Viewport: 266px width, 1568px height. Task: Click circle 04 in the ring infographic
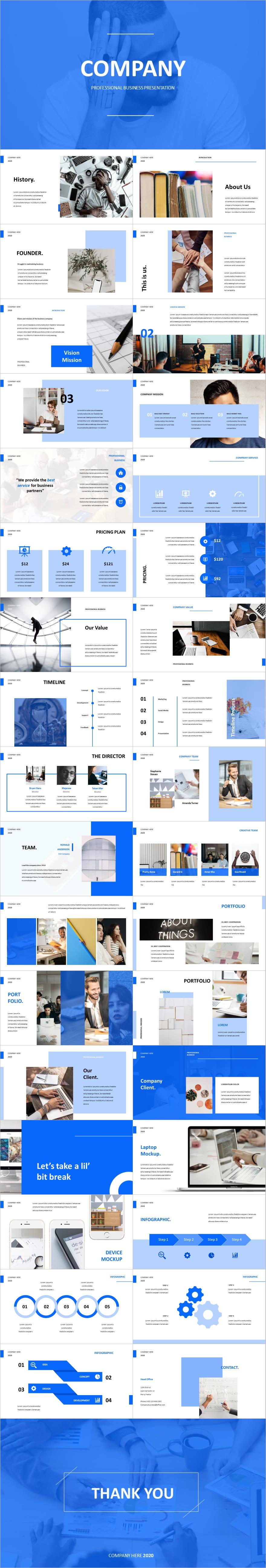(x=86, y=1306)
